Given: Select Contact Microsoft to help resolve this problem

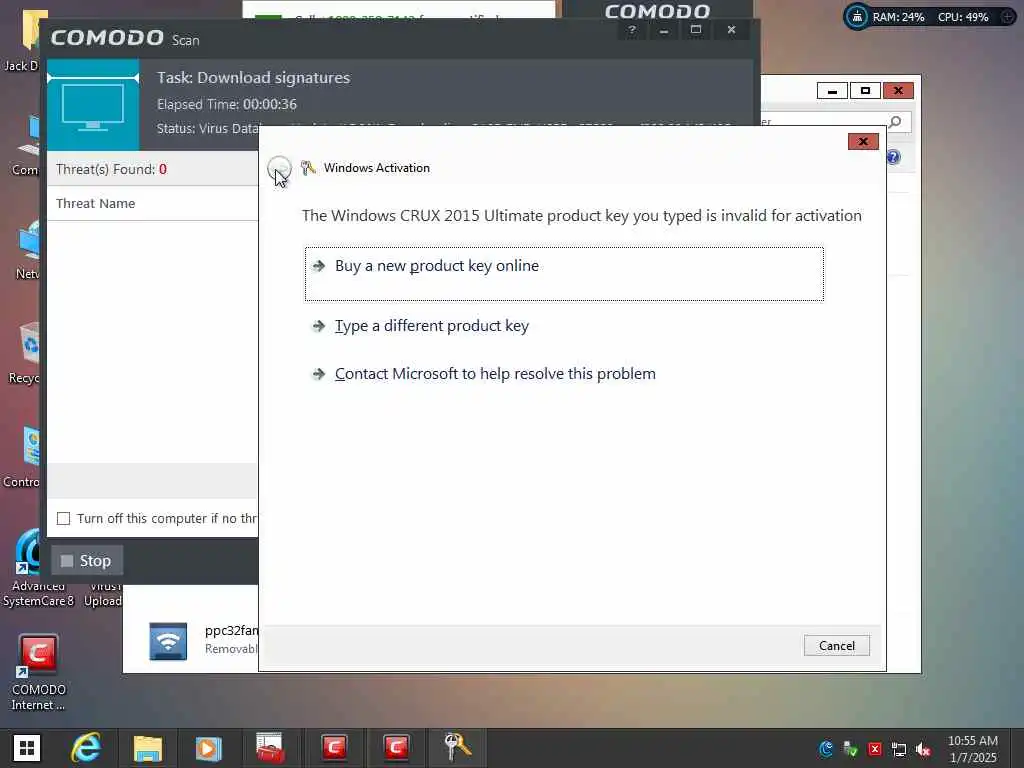Looking at the screenshot, I should [494, 374].
